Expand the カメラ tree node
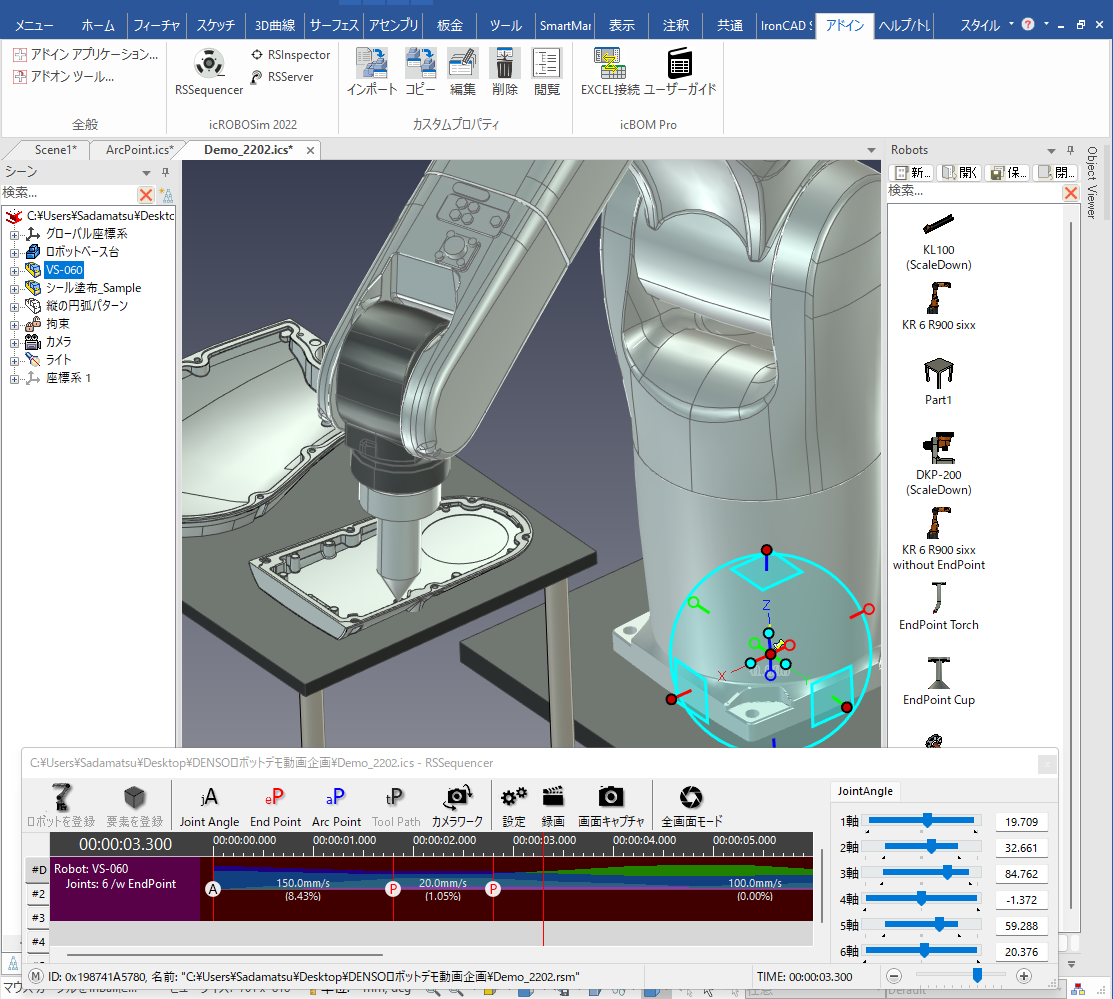The width and height of the screenshot is (1113, 999). pyautogui.click(x=15, y=342)
